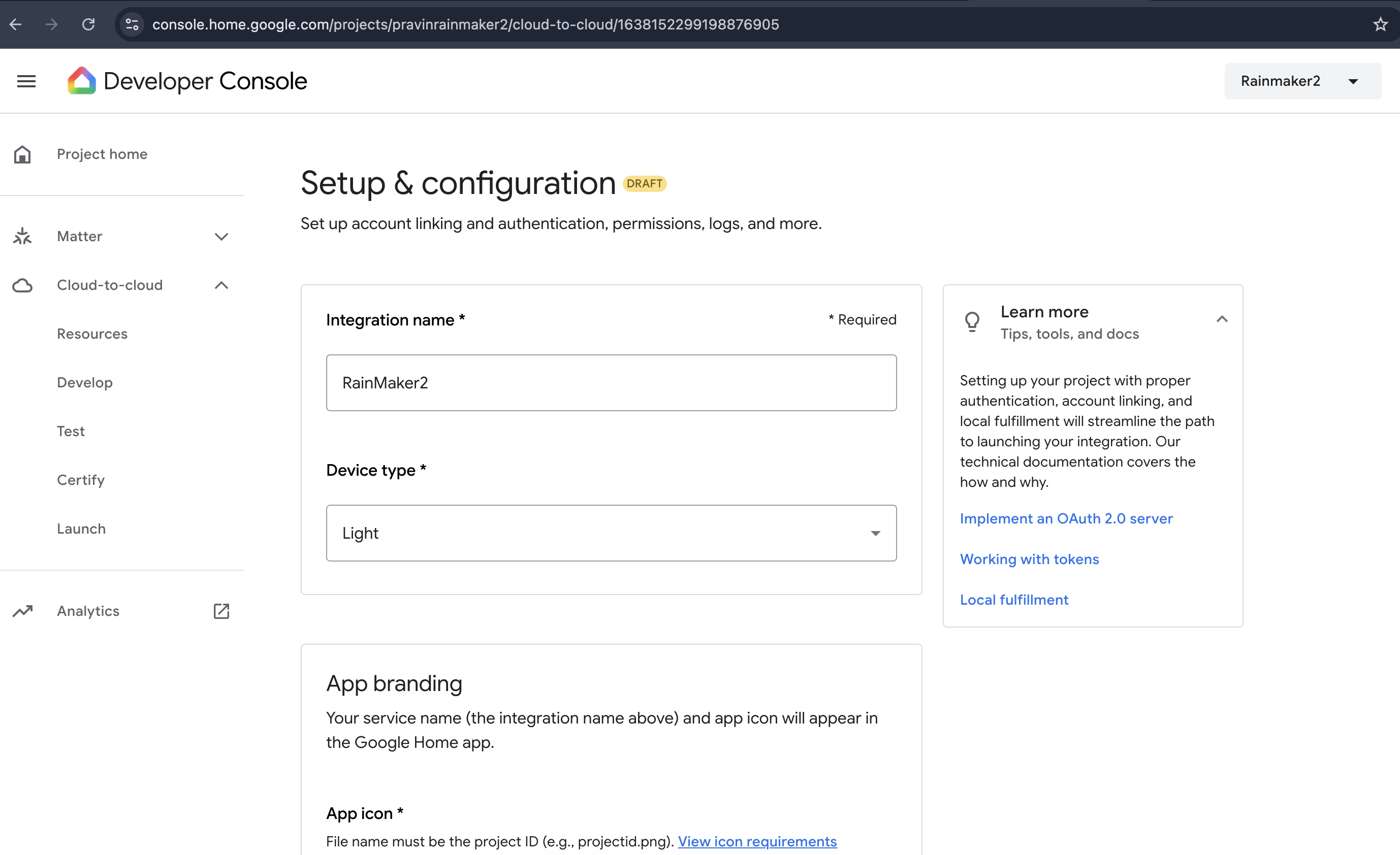Select Cloud-to-cloud label in sidebar
The image size is (1400, 855).
(x=110, y=285)
